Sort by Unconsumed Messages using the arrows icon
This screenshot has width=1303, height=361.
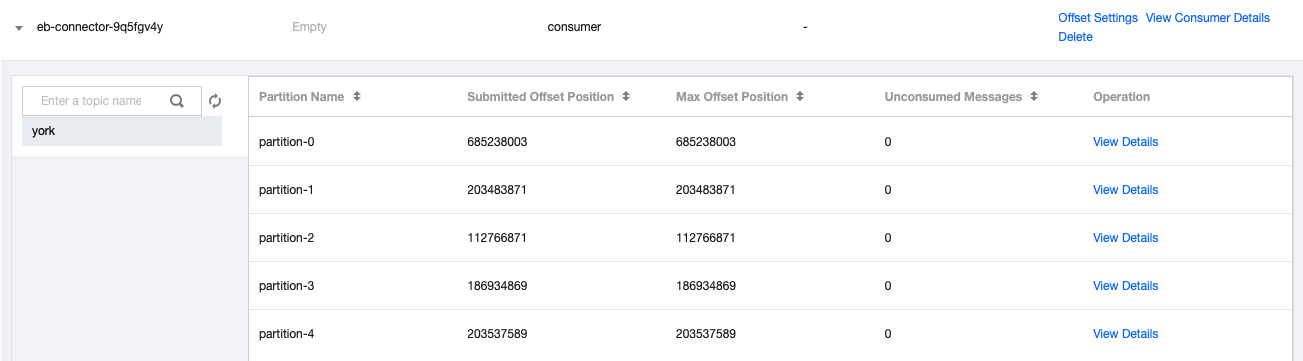coord(1034,97)
